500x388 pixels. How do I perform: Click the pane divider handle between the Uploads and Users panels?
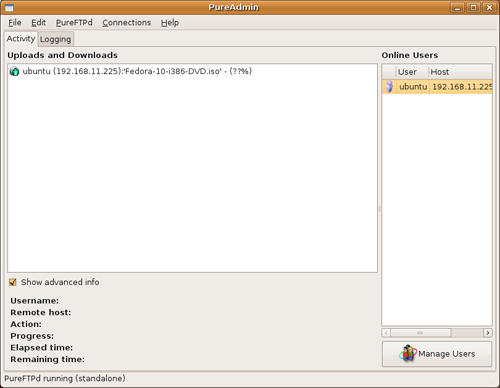tap(379, 209)
